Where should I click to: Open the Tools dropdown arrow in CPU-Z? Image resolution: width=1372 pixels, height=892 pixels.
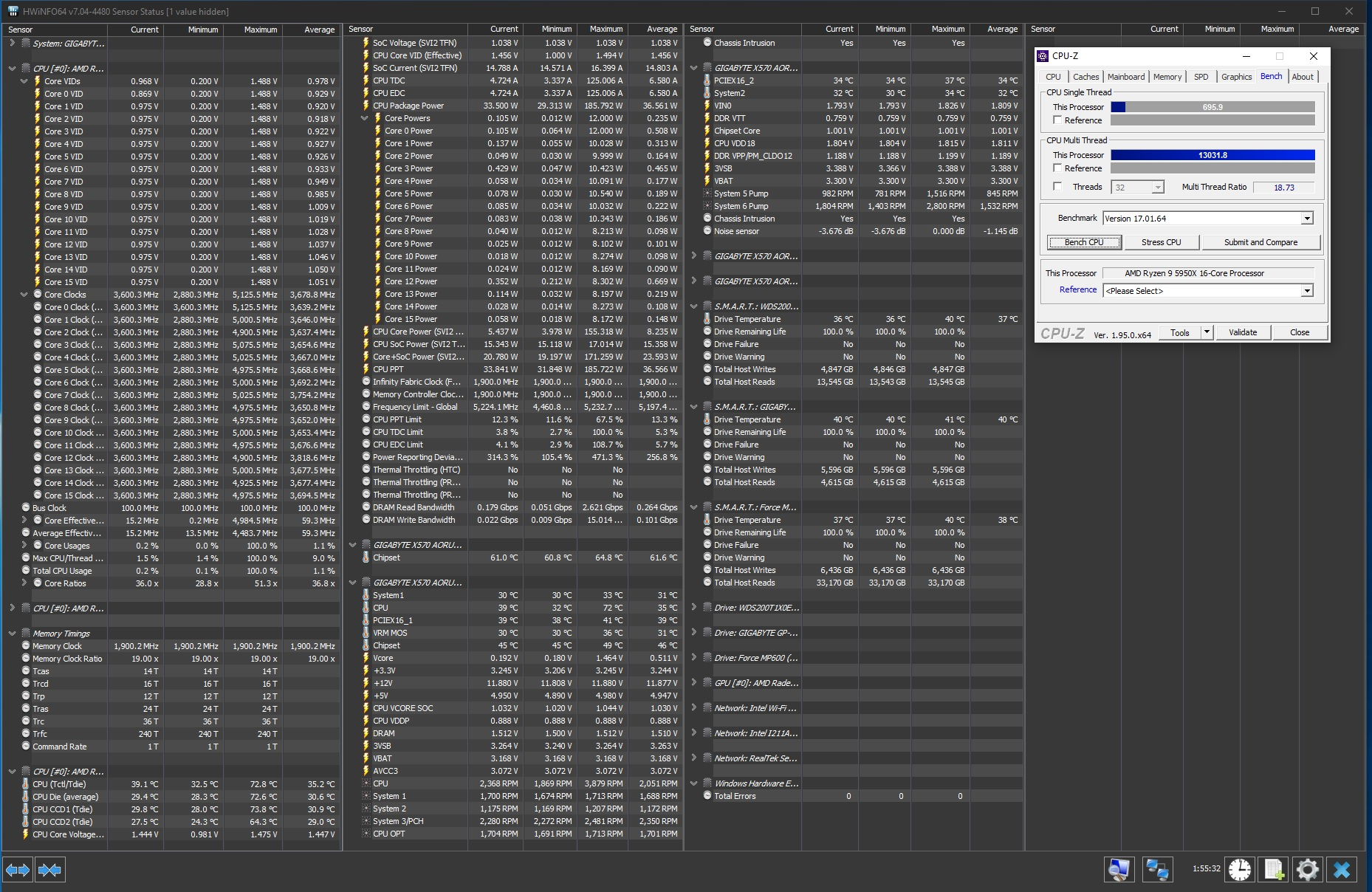[1207, 332]
